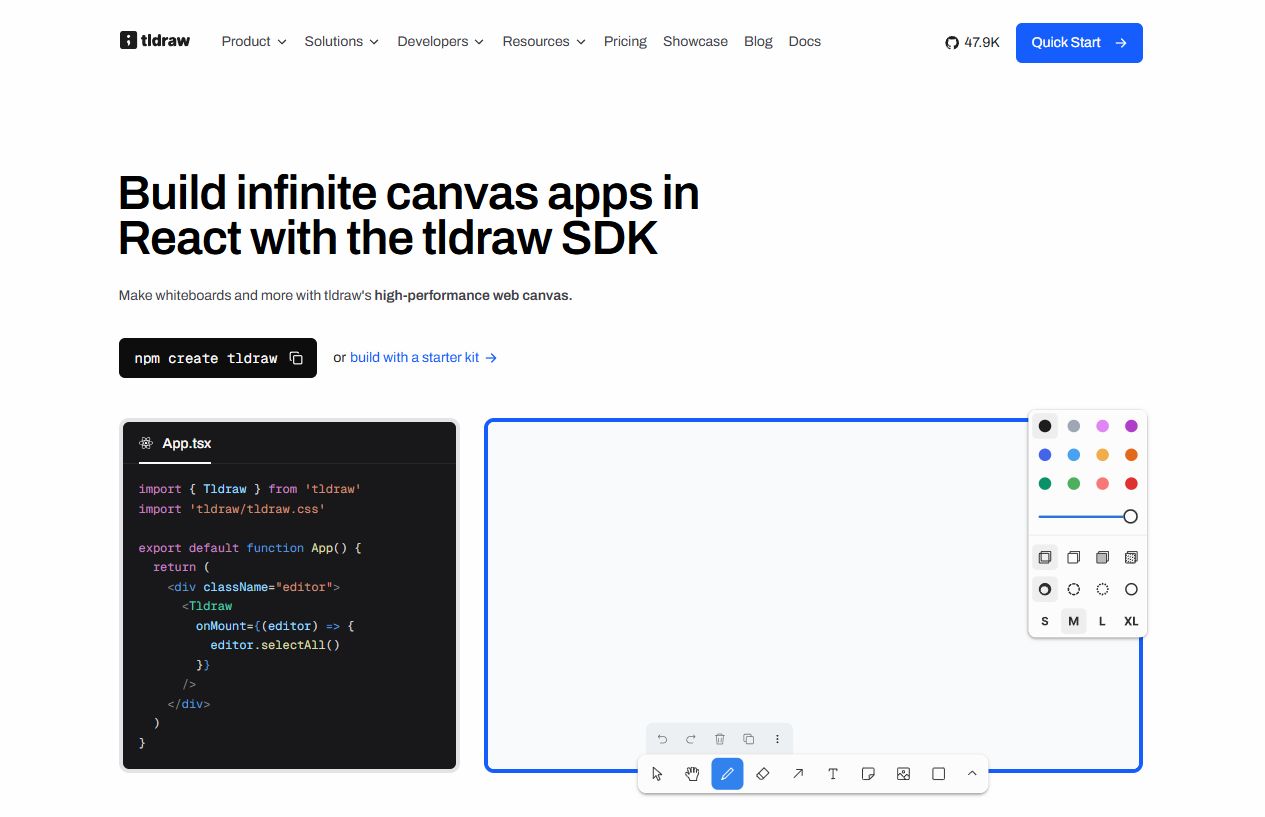Click the trash Delete icon
Screen dimensions: 1265x817
719,739
